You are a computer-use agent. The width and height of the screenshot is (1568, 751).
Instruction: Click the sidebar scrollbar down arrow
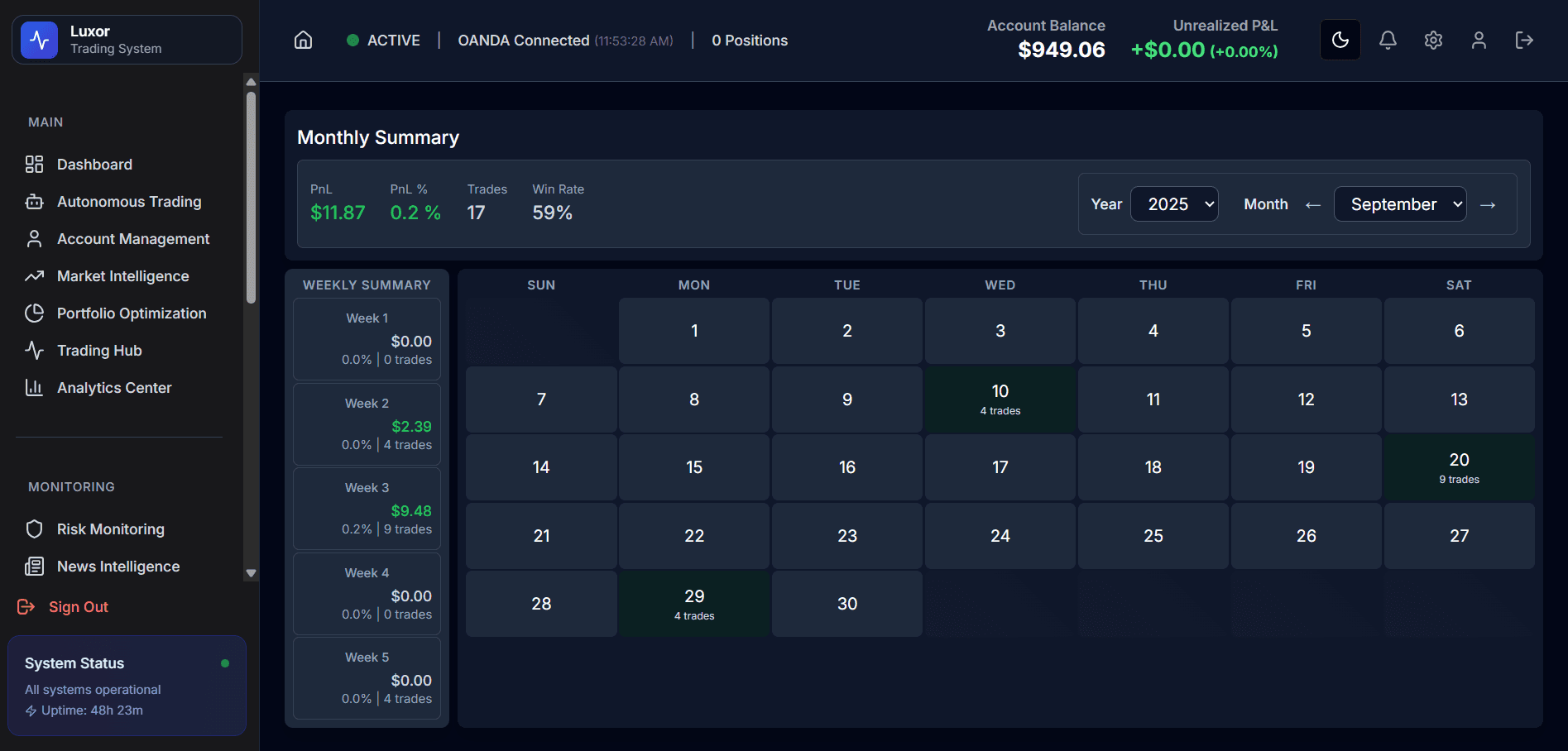point(252,573)
